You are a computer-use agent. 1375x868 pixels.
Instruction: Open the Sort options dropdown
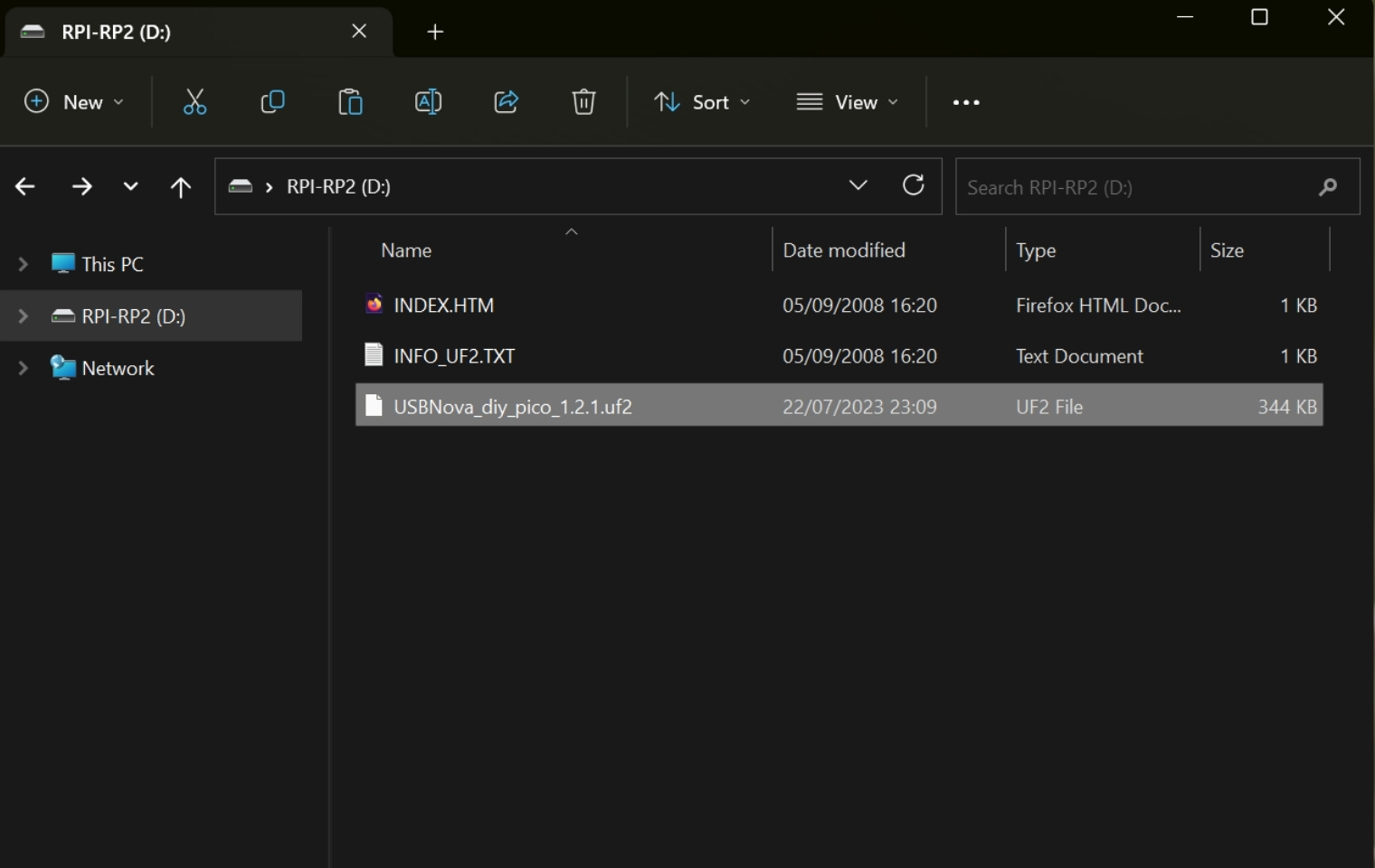point(702,102)
